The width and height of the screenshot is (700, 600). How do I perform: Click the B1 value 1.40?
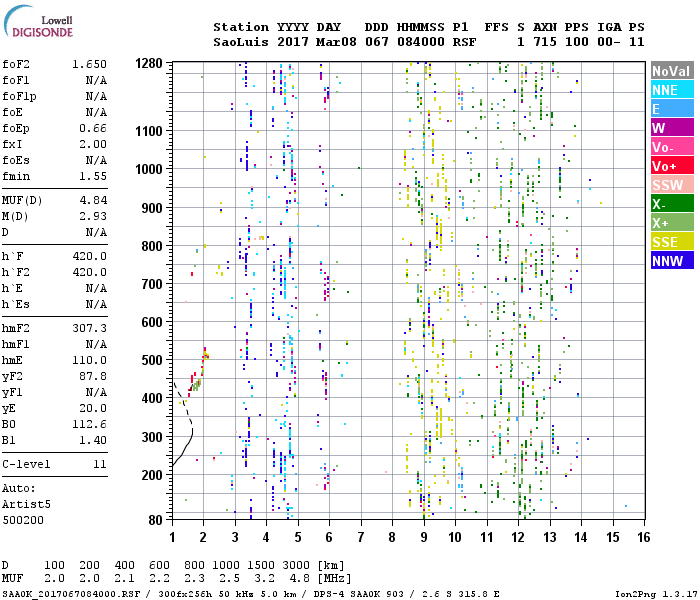[93, 440]
